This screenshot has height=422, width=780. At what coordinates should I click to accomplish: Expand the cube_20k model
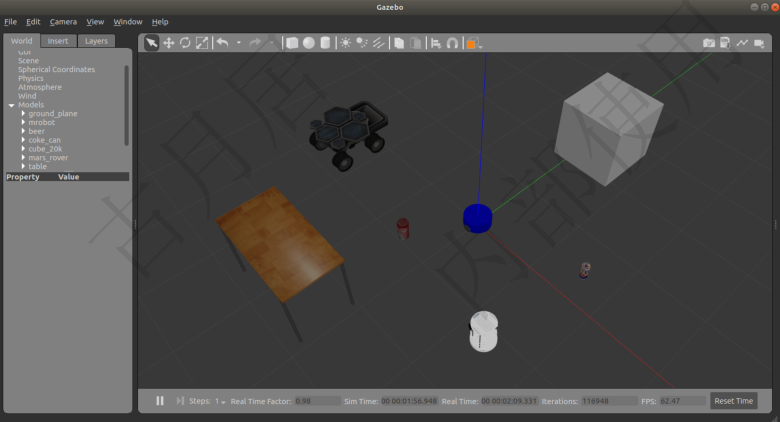click(23, 149)
